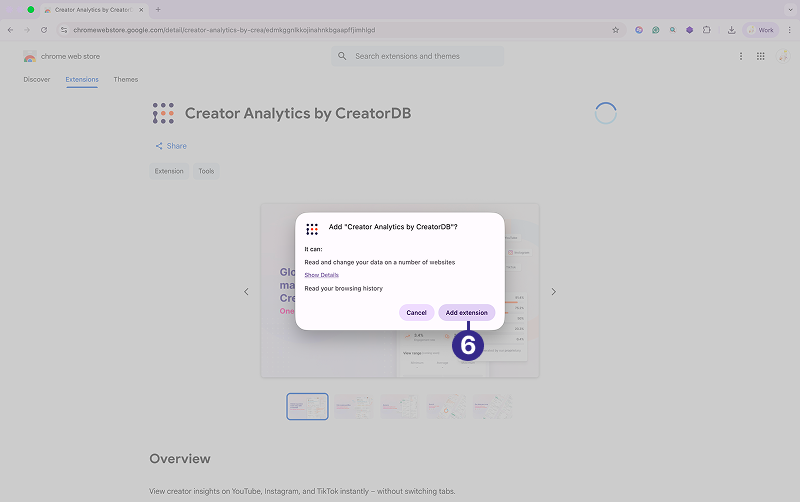The width and height of the screenshot is (800, 502).
Task: Click the address bar URL
Action: point(224,30)
